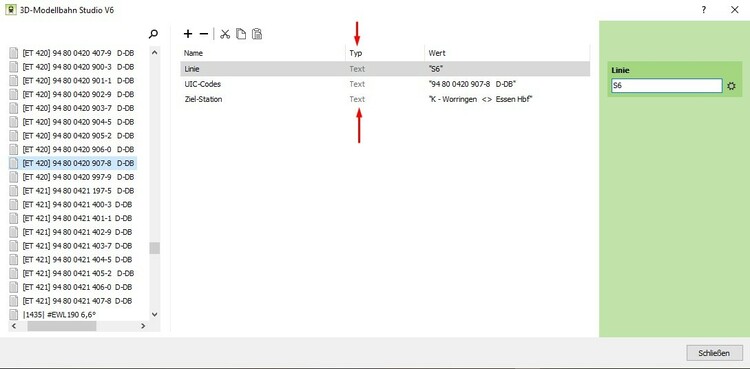Copy selected variable with copy icon

pos(241,34)
